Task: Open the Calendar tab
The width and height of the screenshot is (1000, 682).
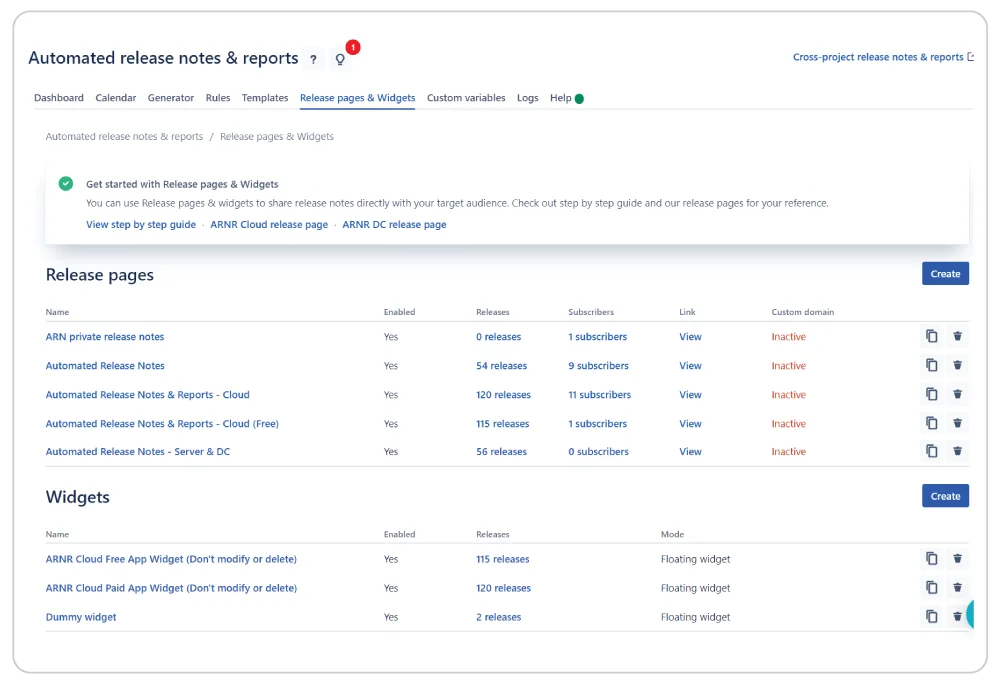Action: [115, 98]
